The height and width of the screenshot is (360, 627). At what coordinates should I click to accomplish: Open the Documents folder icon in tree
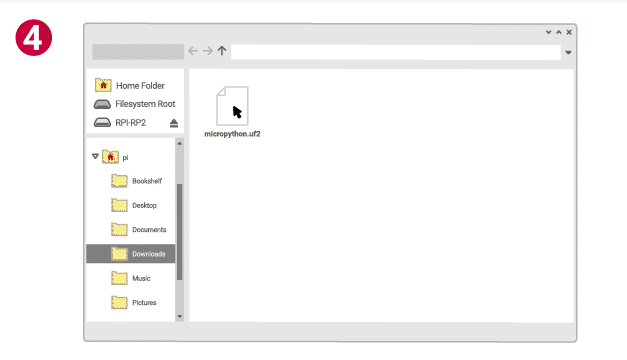[x=119, y=230]
